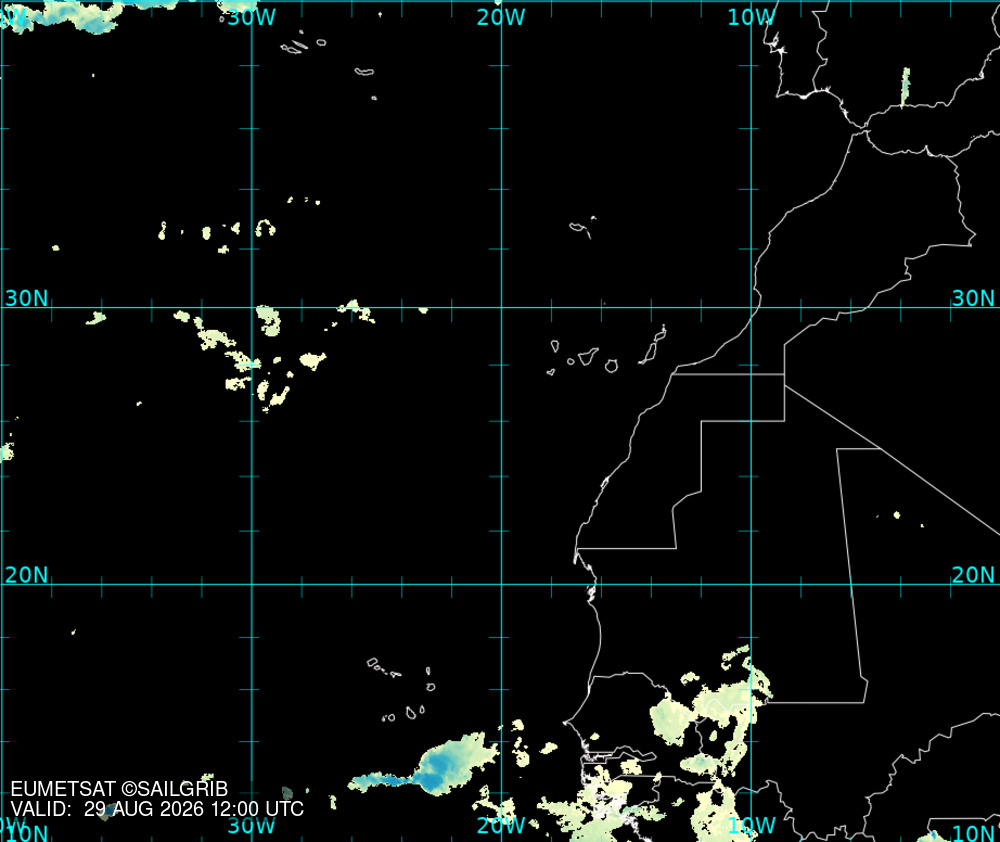Select the 30N latitude label on left edge
1000x842 pixels.
27,298
